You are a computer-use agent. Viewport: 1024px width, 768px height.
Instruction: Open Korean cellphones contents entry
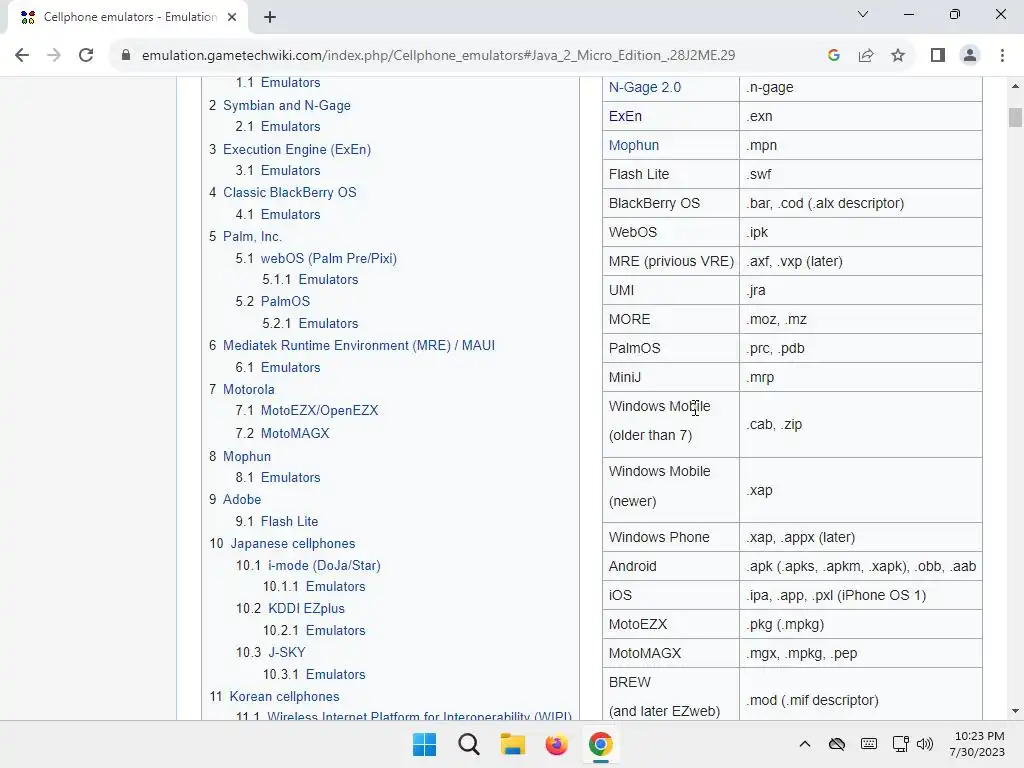point(284,696)
